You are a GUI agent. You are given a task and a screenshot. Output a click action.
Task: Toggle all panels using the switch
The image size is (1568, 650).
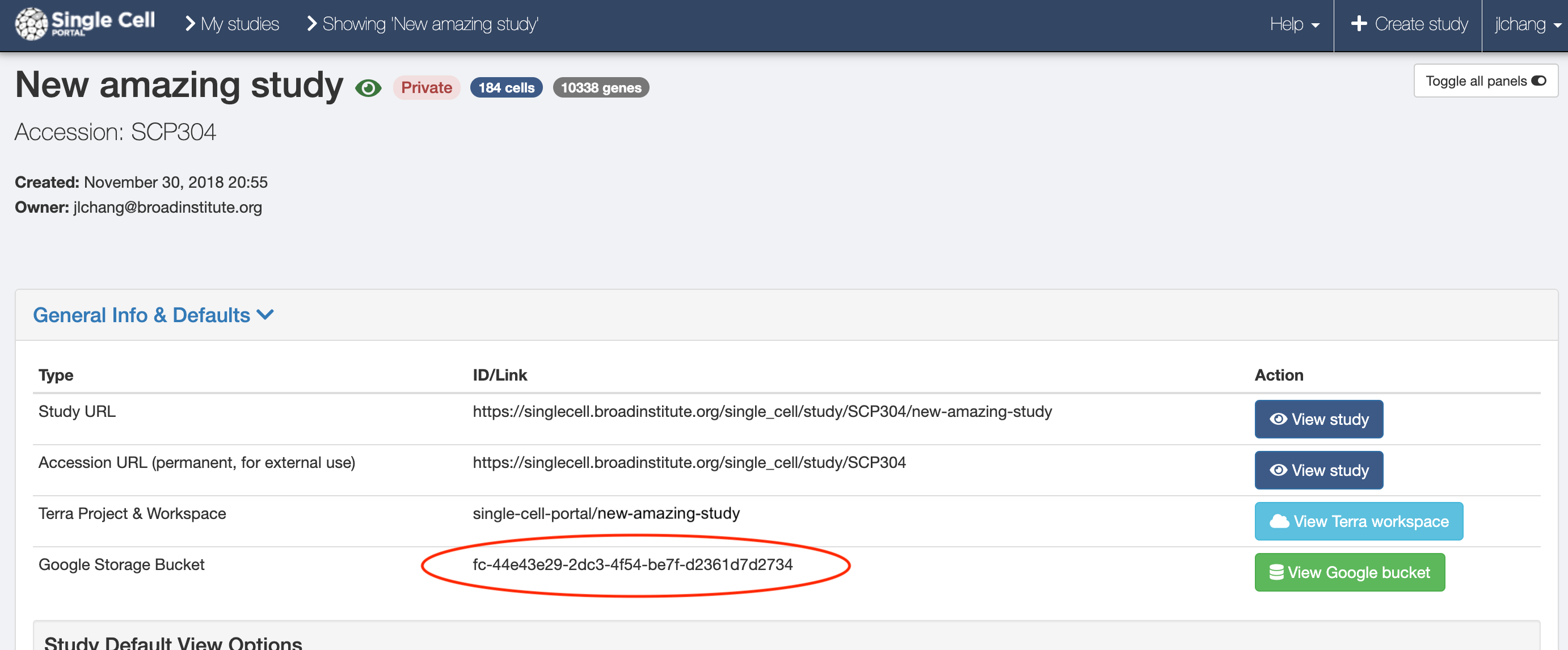click(1485, 80)
